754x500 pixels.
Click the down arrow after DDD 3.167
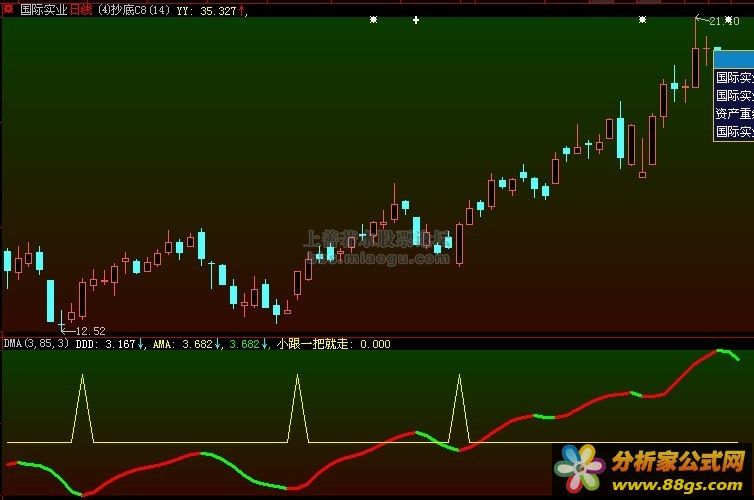(x=140, y=344)
